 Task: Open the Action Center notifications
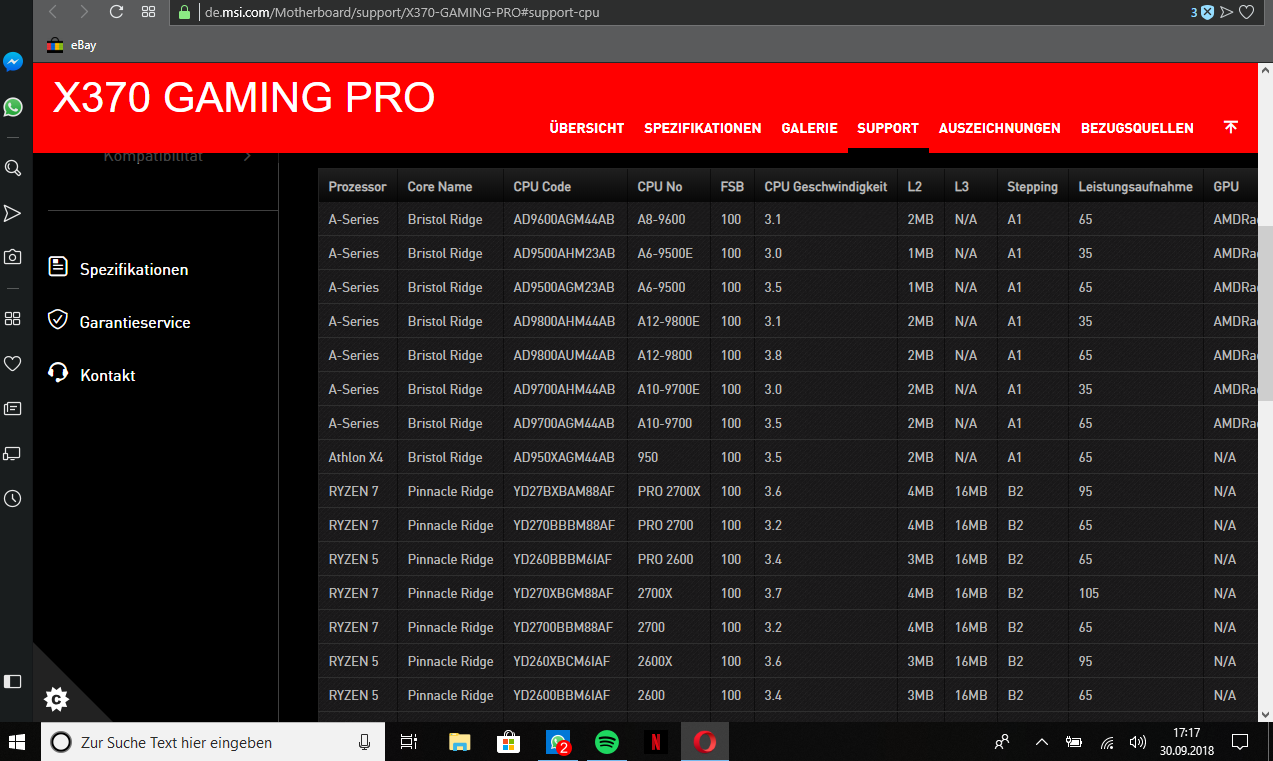tap(1240, 742)
